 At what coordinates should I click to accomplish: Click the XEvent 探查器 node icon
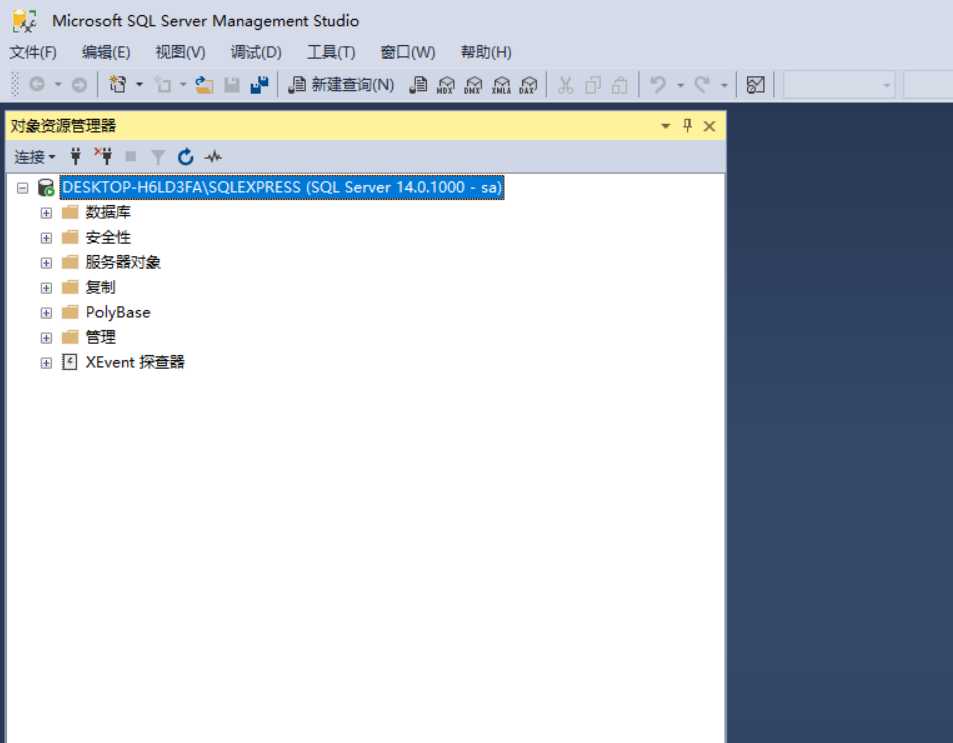tap(70, 362)
